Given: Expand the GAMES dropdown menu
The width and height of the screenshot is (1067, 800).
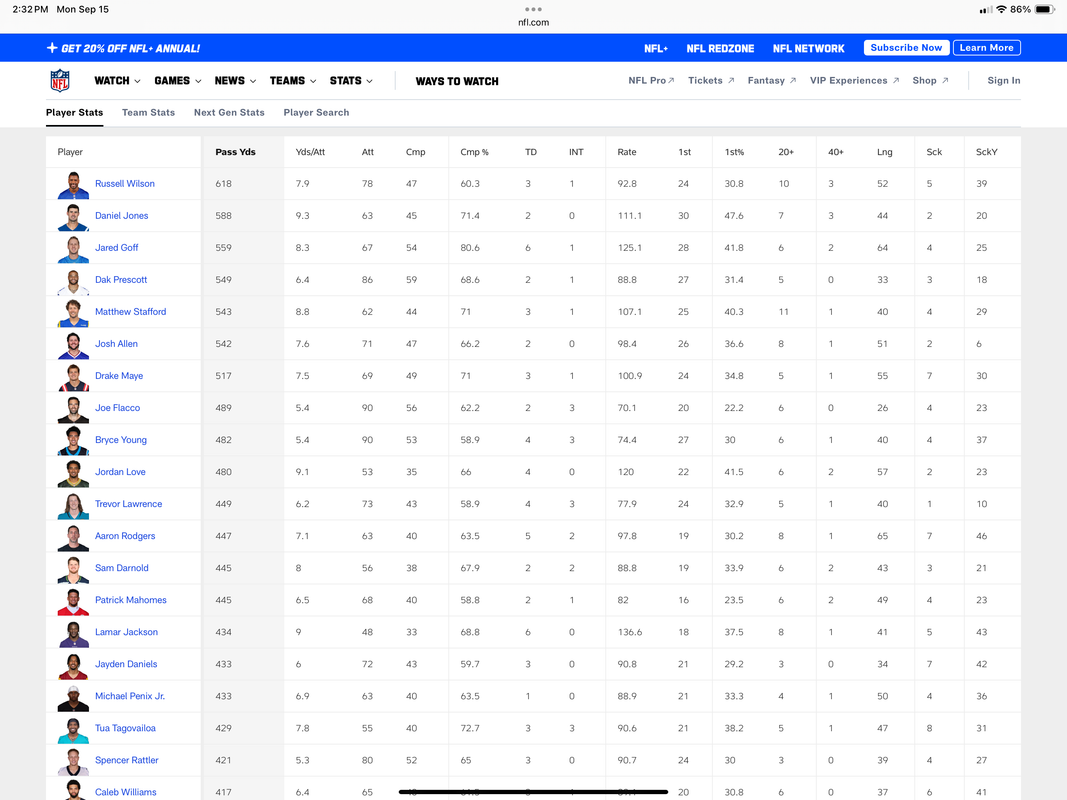Looking at the screenshot, I should (178, 80).
